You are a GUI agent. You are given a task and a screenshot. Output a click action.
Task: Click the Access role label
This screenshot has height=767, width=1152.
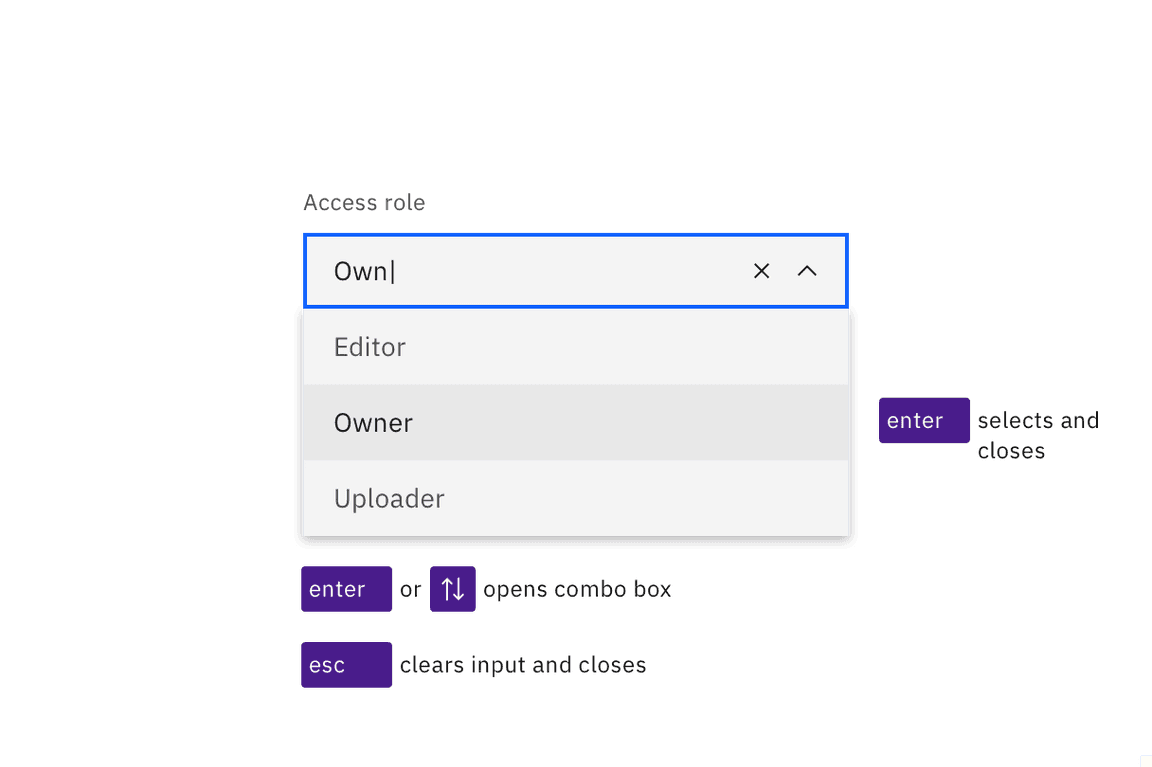364,203
